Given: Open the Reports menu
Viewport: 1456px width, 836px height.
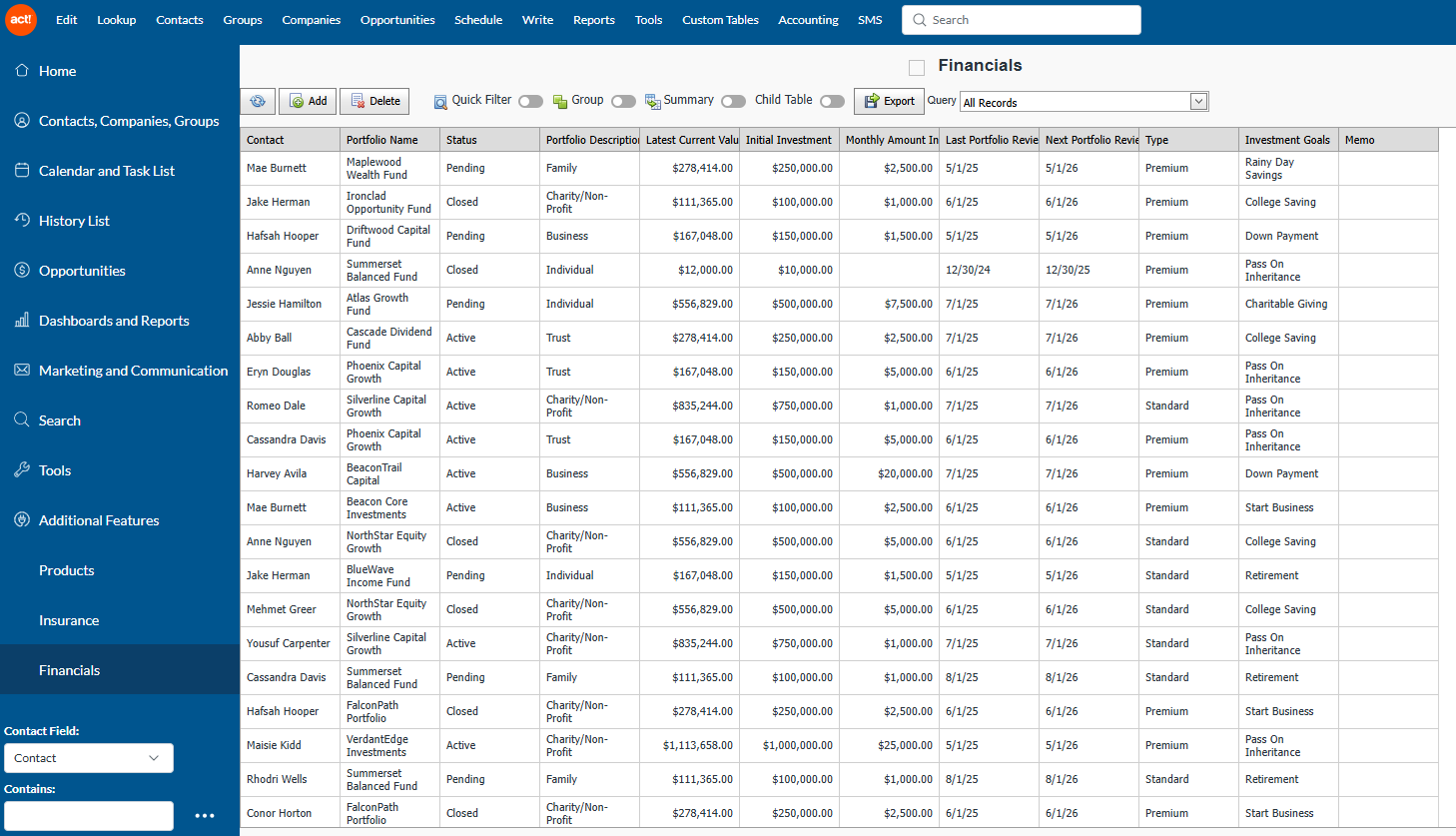Looking at the screenshot, I should (x=593, y=20).
